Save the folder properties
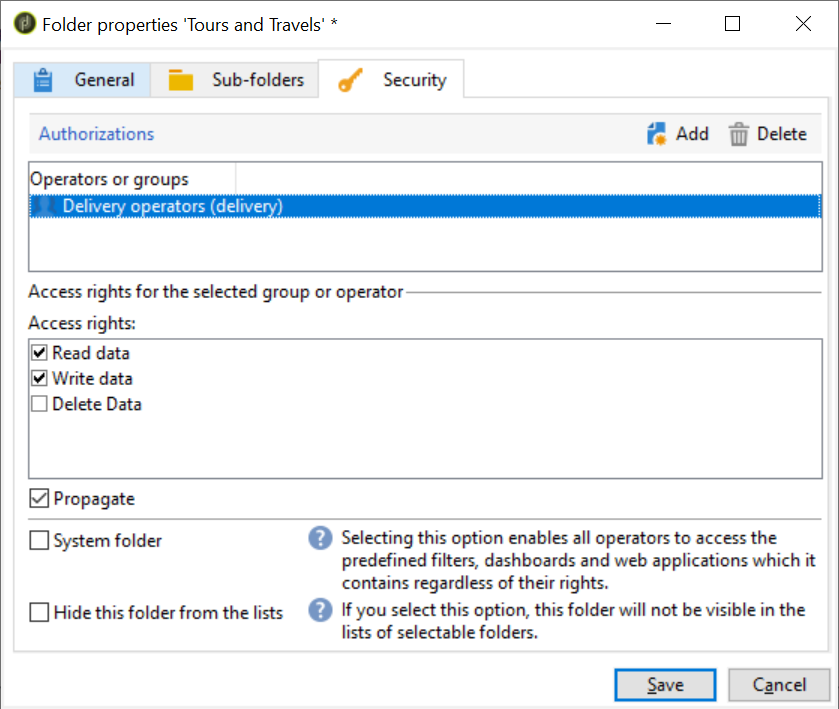This screenshot has width=839, height=709. tap(665, 685)
